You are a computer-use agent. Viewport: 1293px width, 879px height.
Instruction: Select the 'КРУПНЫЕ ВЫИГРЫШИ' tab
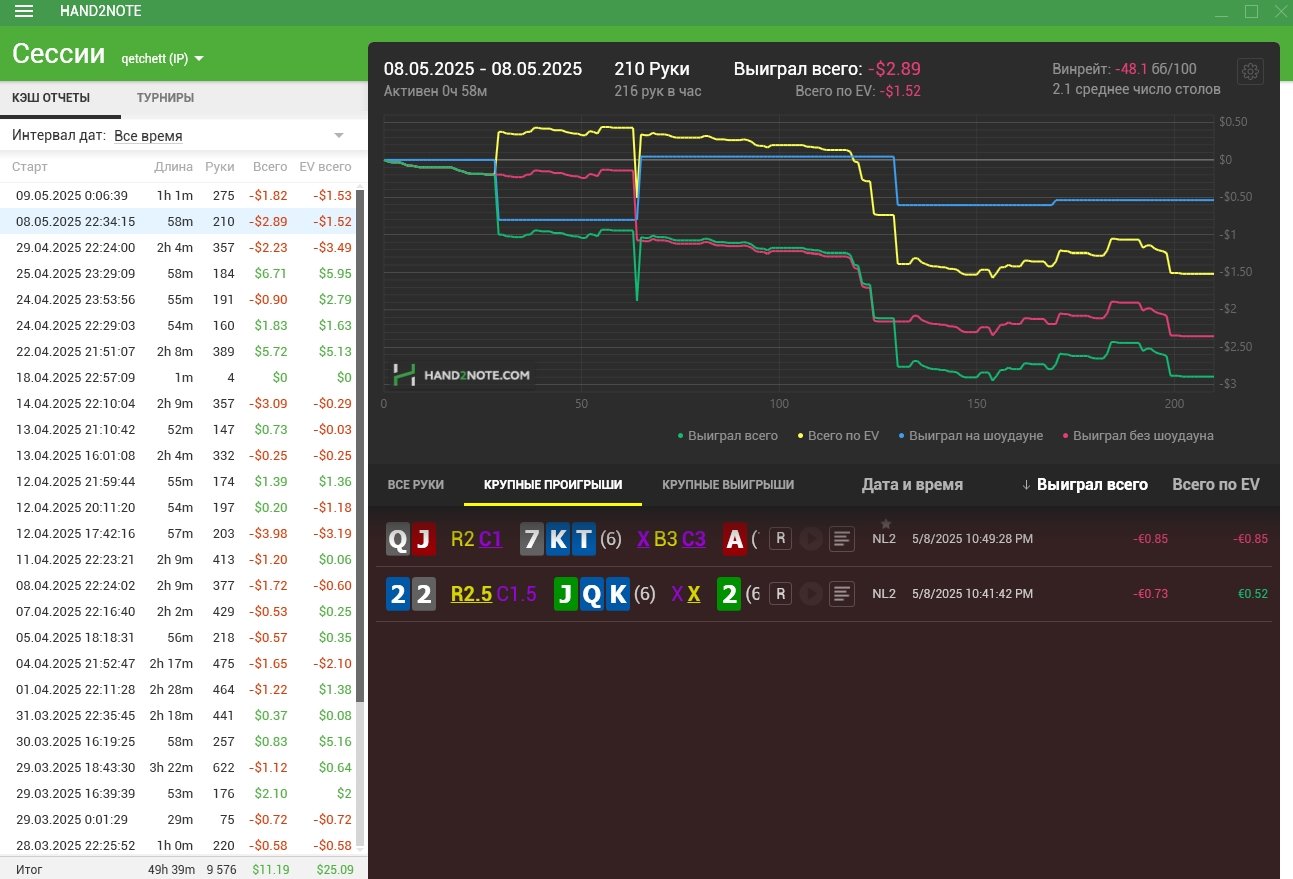click(x=728, y=484)
